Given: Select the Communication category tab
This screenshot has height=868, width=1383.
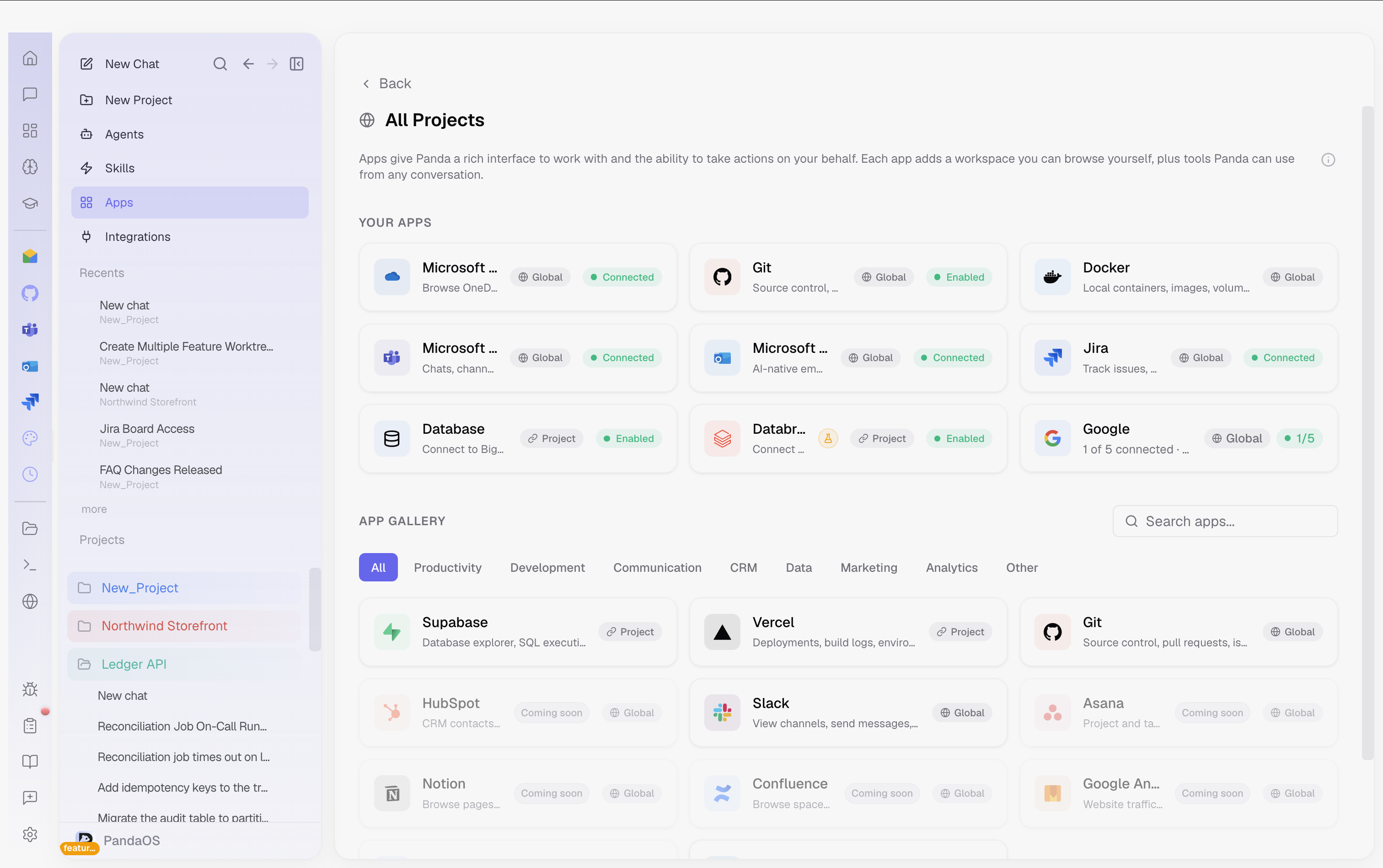Looking at the screenshot, I should 657,568.
